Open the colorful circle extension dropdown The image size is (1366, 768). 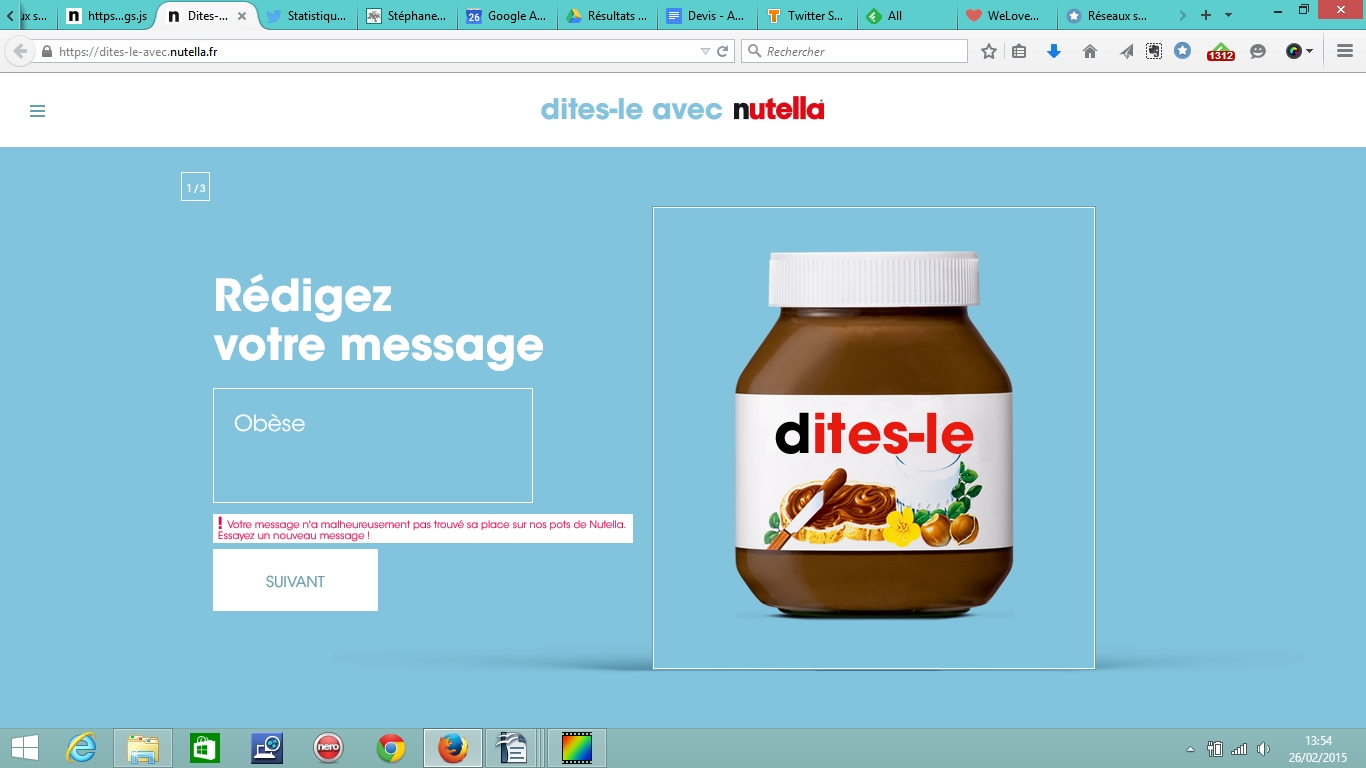[1299, 51]
